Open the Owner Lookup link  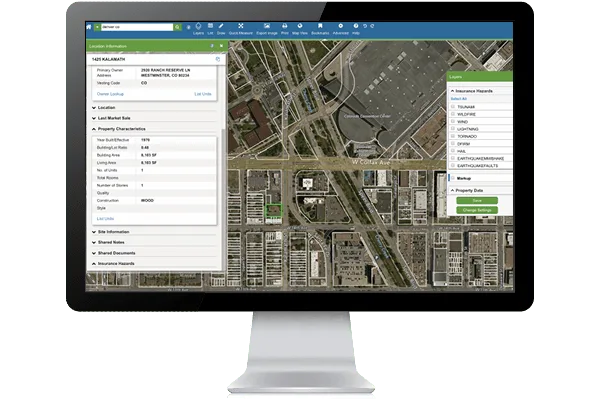point(110,94)
